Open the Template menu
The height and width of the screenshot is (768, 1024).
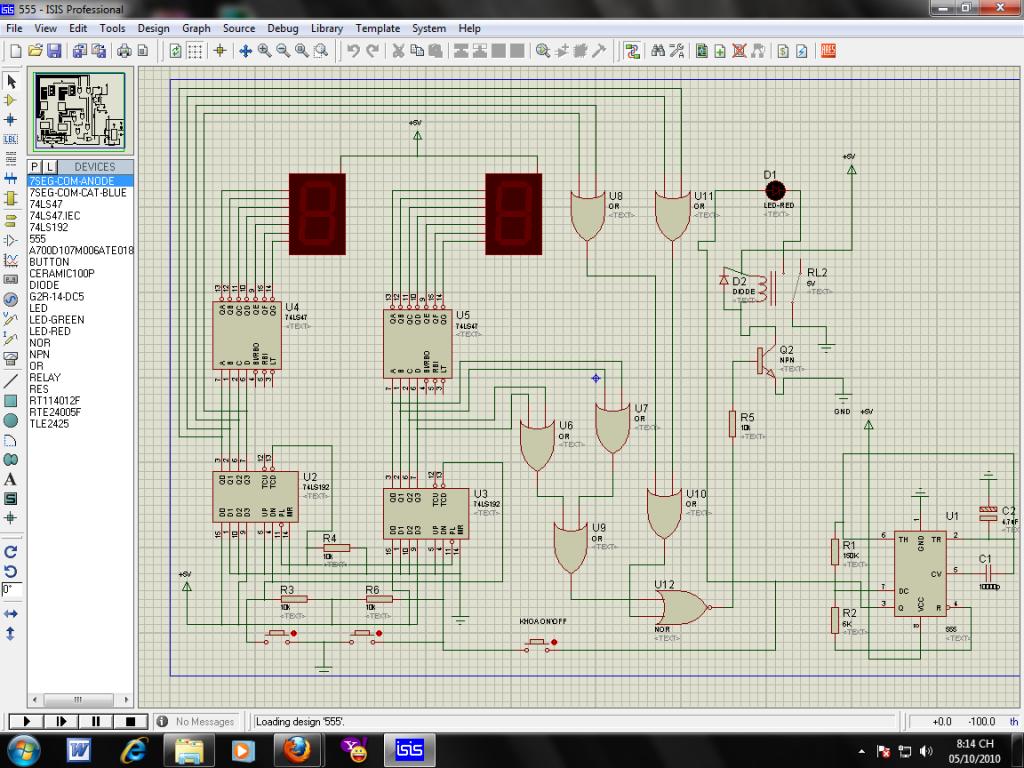pyautogui.click(x=377, y=28)
